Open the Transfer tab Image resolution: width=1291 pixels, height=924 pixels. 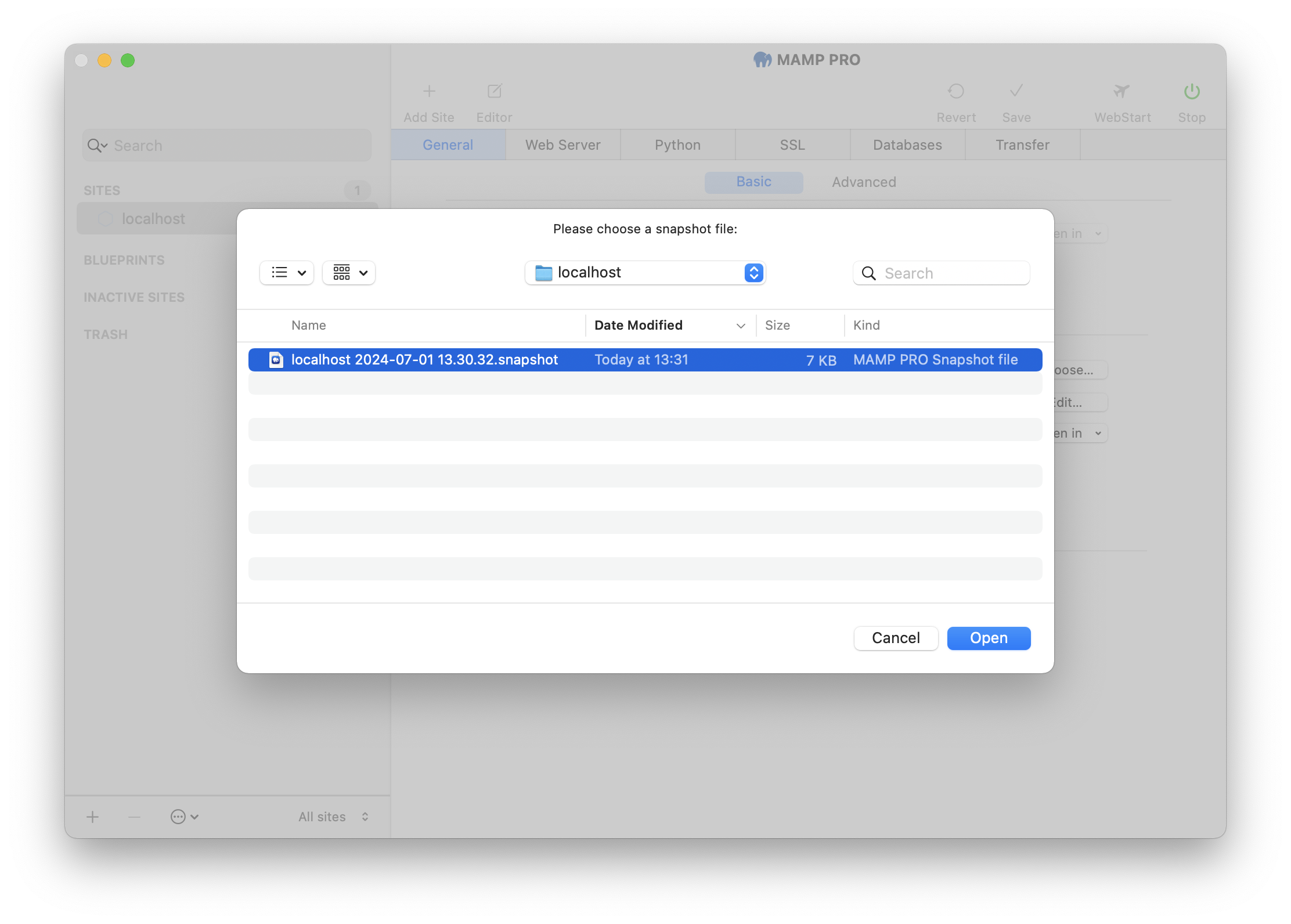[1023, 145]
